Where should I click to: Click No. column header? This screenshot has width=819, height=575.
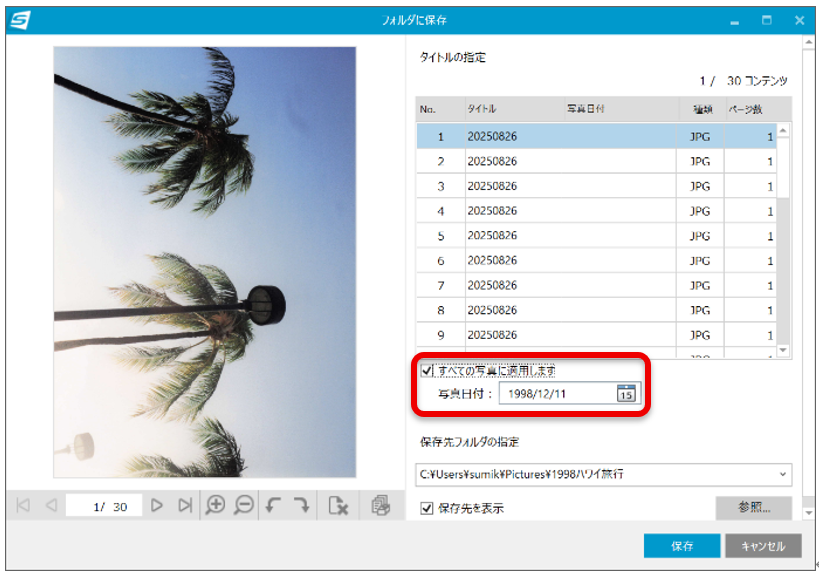[440, 109]
